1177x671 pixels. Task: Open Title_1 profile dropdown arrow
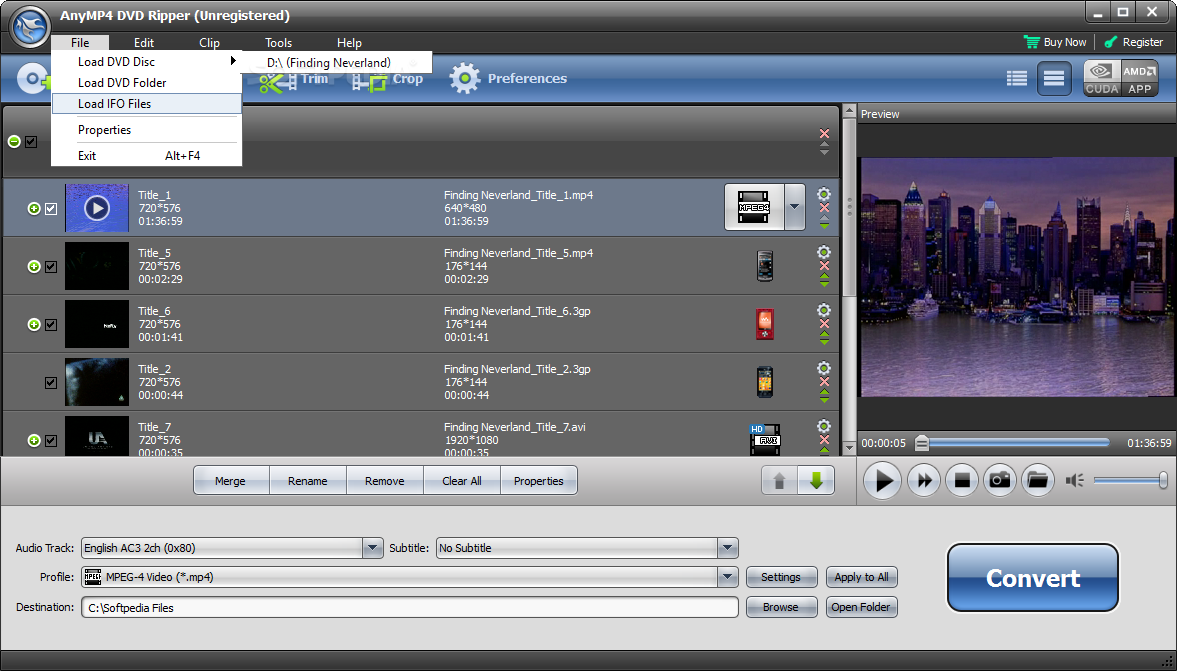click(795, 207)
